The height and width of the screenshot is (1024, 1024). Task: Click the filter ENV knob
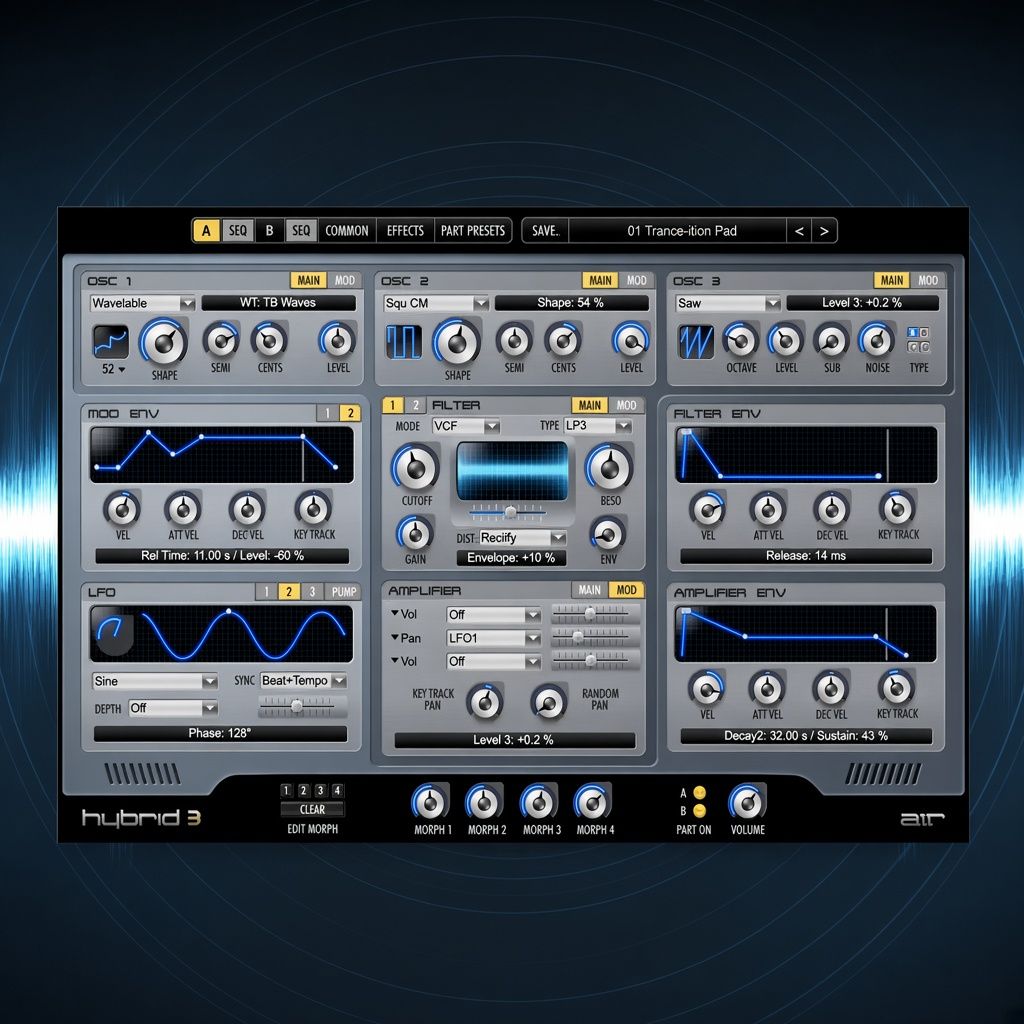[x=607, y=535]
